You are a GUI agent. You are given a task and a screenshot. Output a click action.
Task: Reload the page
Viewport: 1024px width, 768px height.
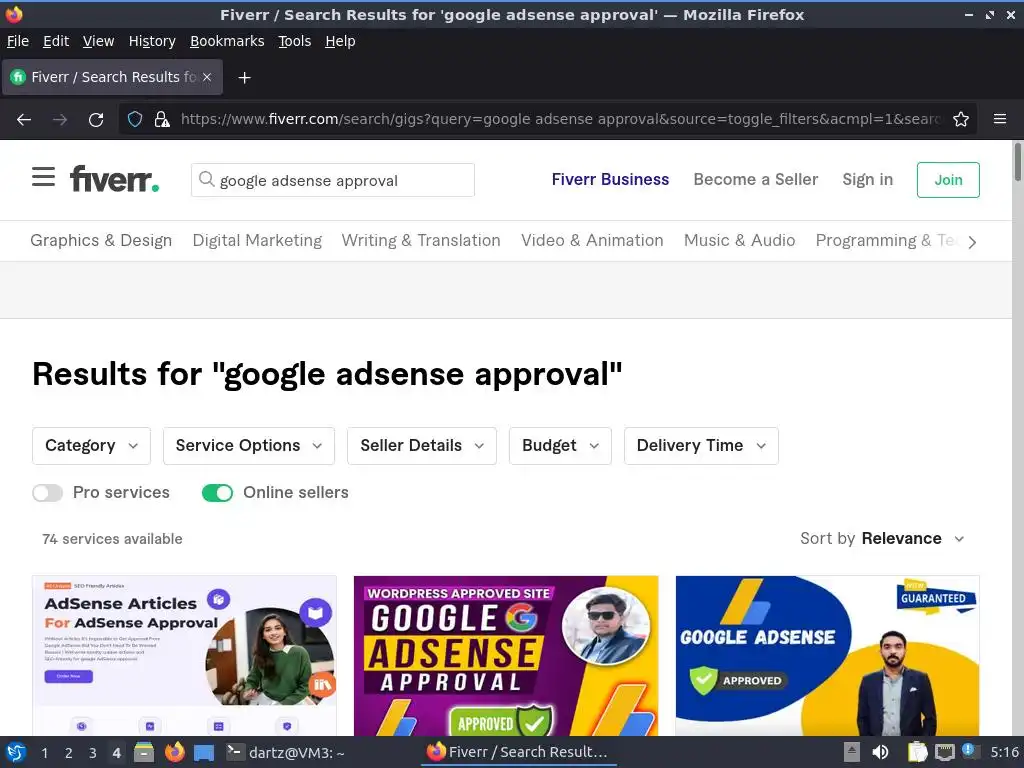pyautogui.click(x=96, y=120)
